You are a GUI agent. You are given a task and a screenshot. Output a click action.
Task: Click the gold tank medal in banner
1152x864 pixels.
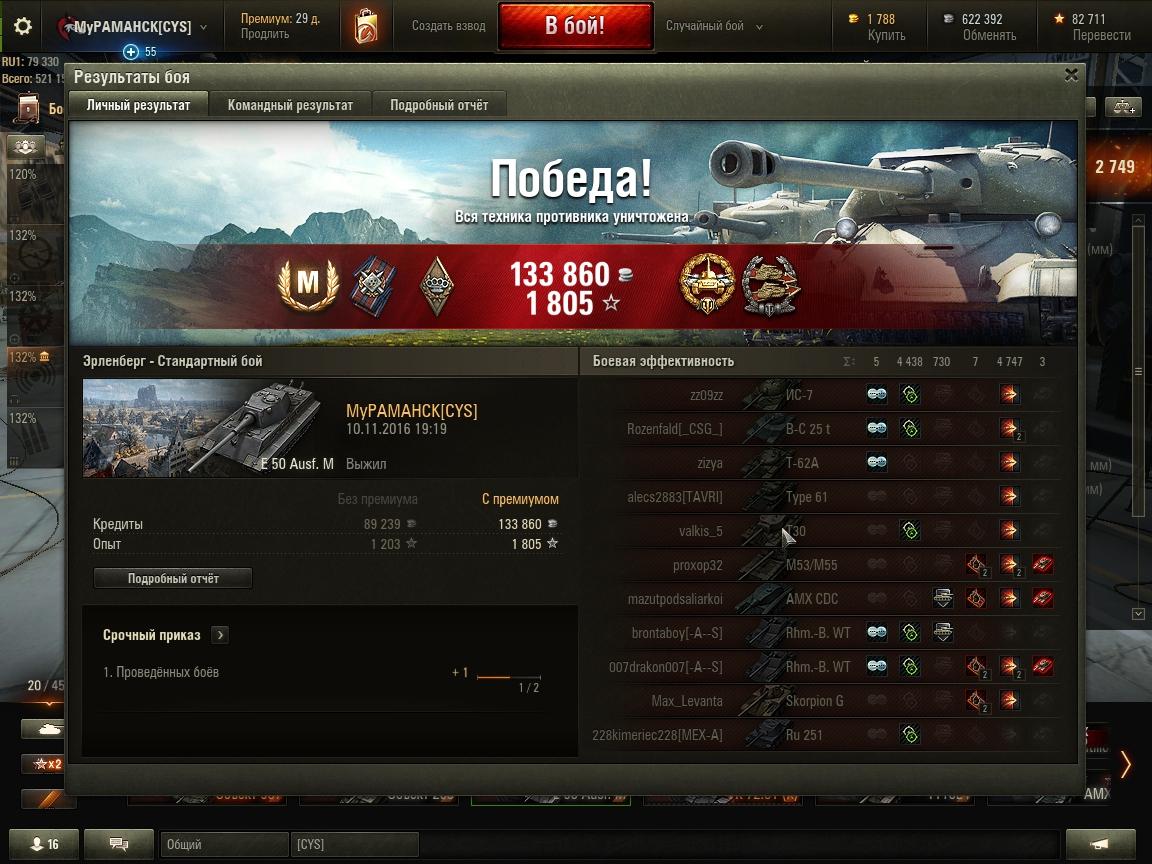tap(707, 284)
